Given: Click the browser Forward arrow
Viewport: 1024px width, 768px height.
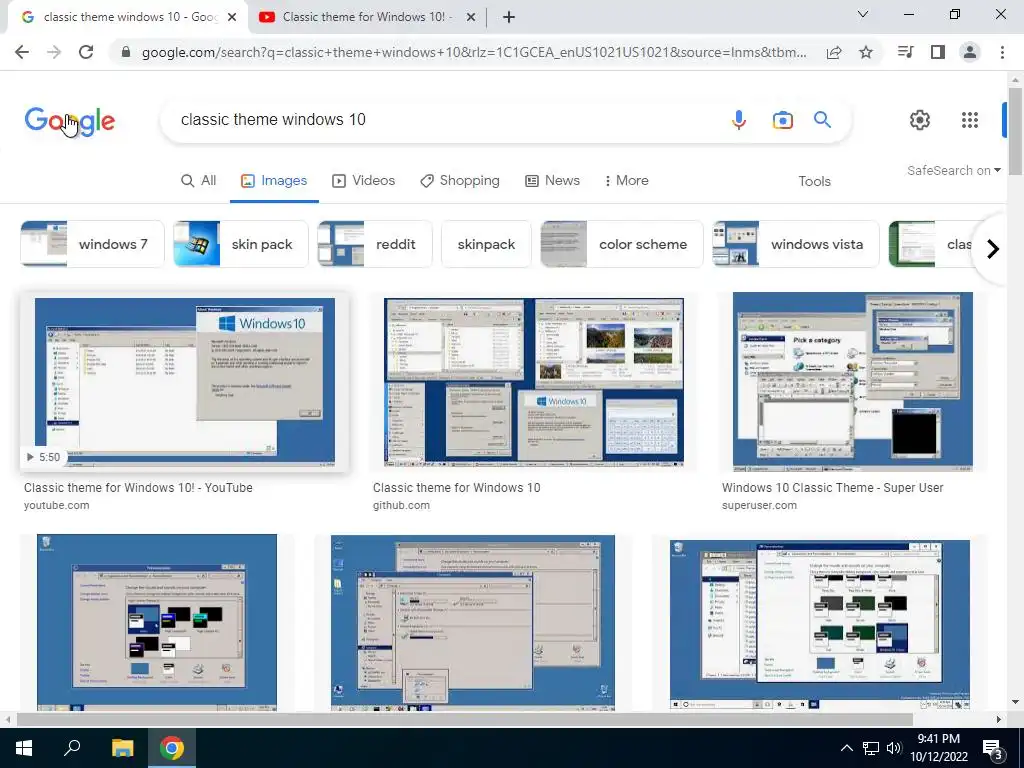Looking at the screenshot, I should (54, 52).
